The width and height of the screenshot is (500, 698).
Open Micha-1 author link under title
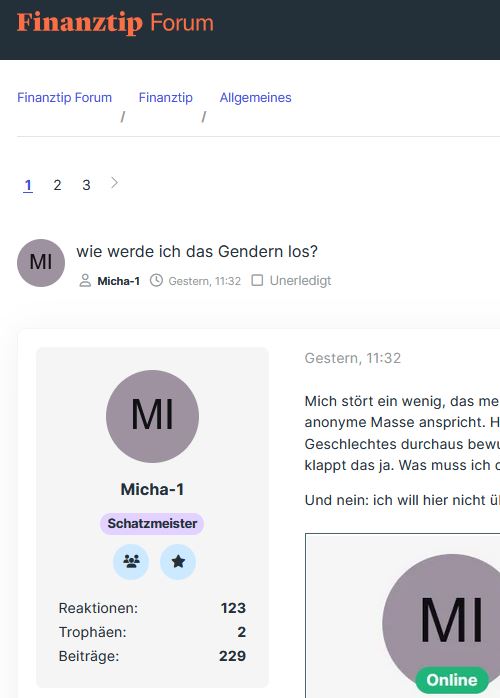pyautogui.click(x=118, y=281)
